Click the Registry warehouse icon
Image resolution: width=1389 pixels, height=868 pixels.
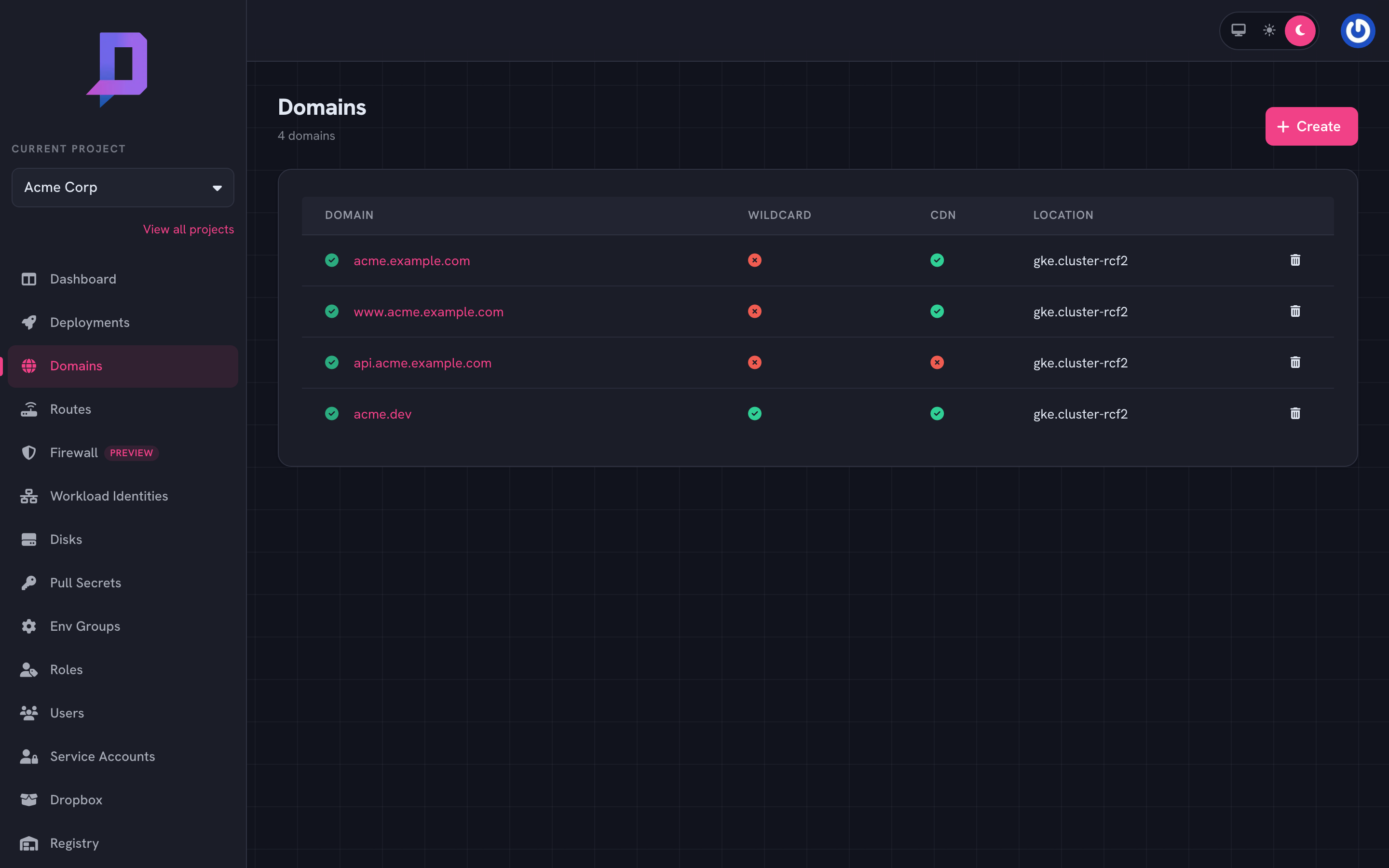[29, 843]
